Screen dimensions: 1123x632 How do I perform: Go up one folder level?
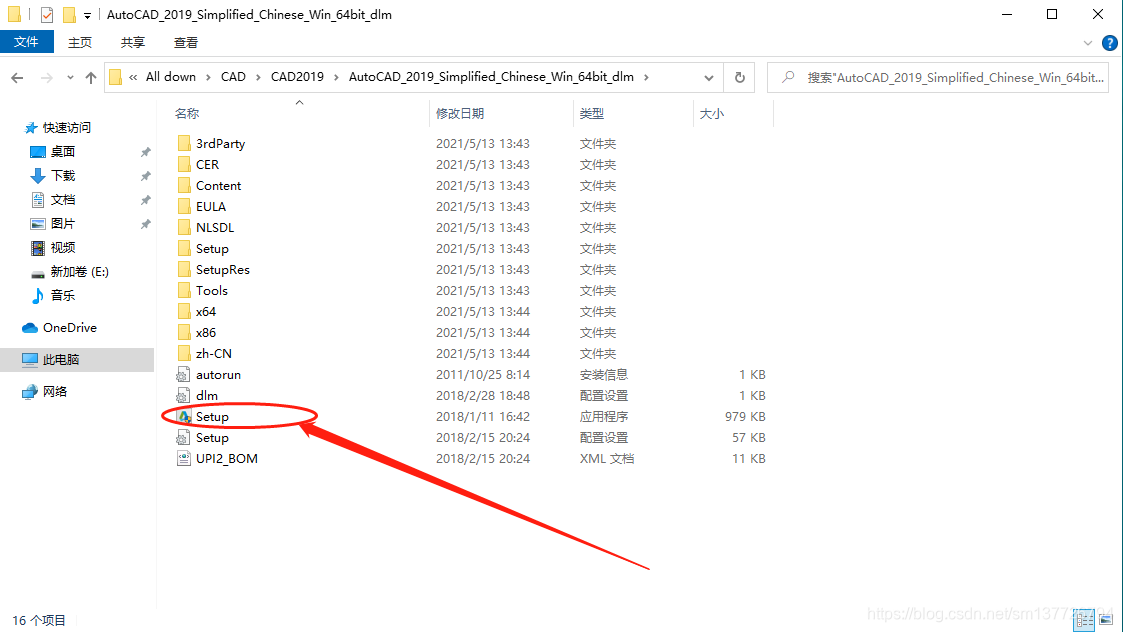pyautogui.click(x=90, y=77)
